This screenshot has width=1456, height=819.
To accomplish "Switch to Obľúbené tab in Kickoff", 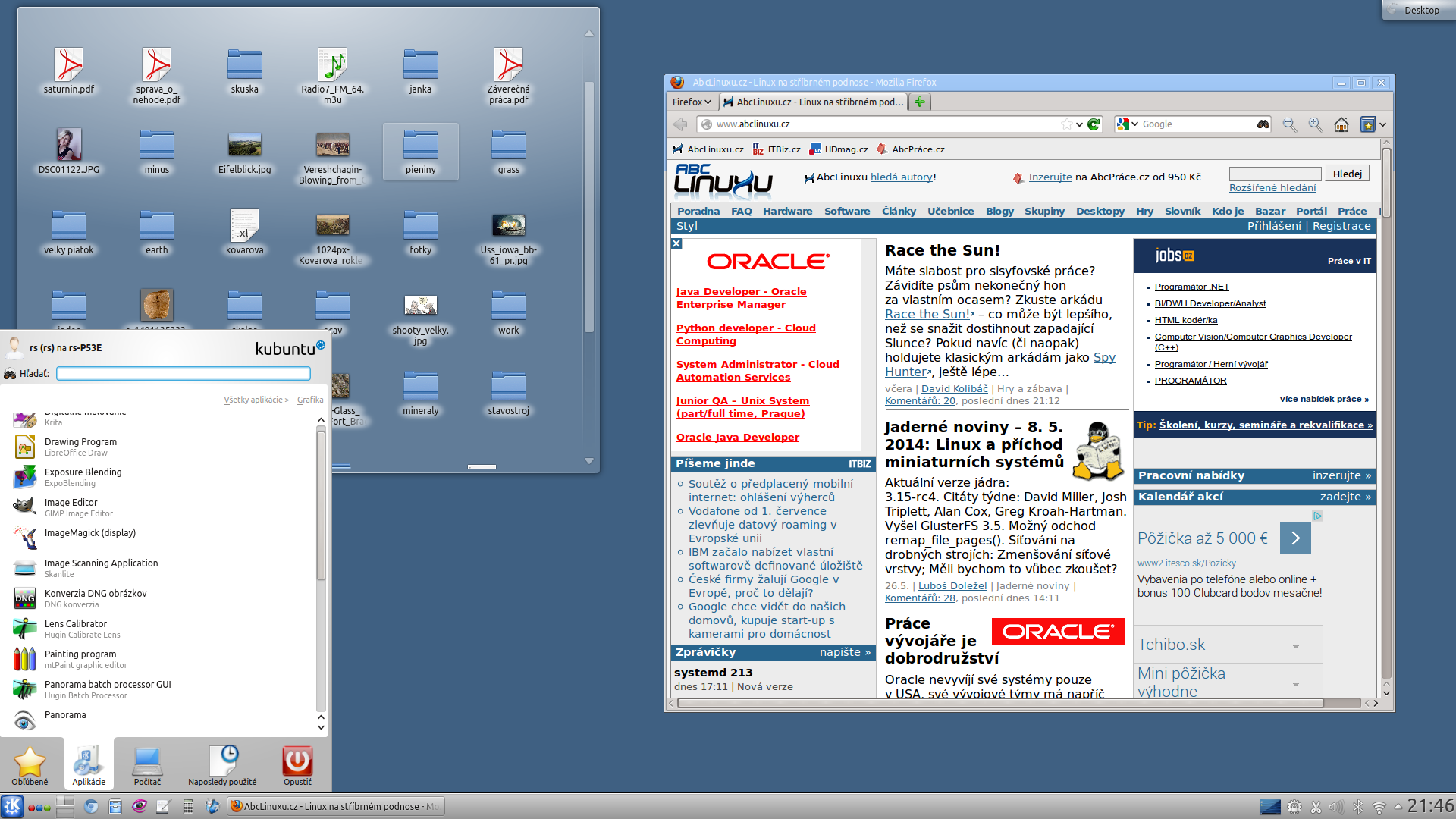I will tap(30, 764).
